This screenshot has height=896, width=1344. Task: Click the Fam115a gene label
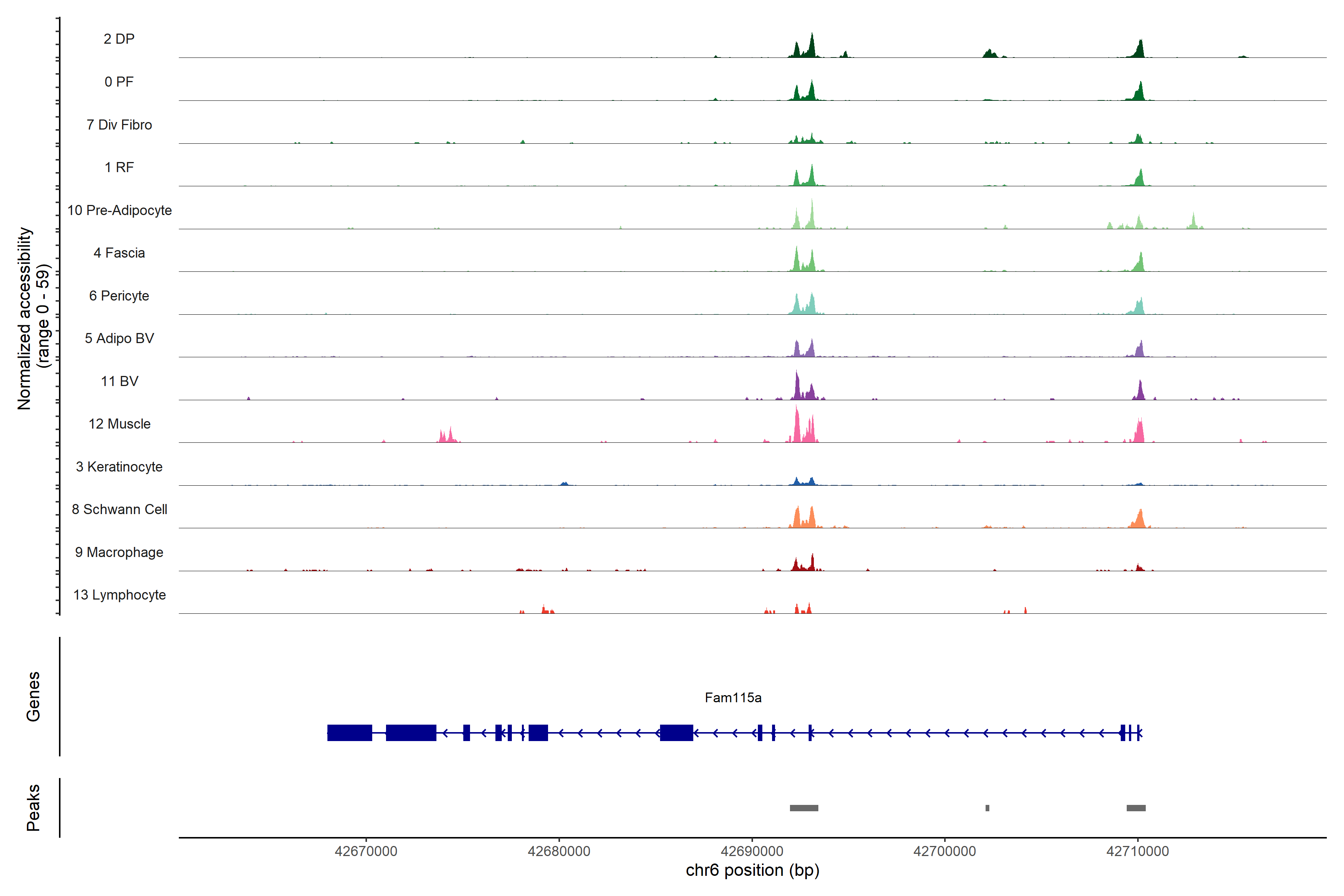coord(732,697)
